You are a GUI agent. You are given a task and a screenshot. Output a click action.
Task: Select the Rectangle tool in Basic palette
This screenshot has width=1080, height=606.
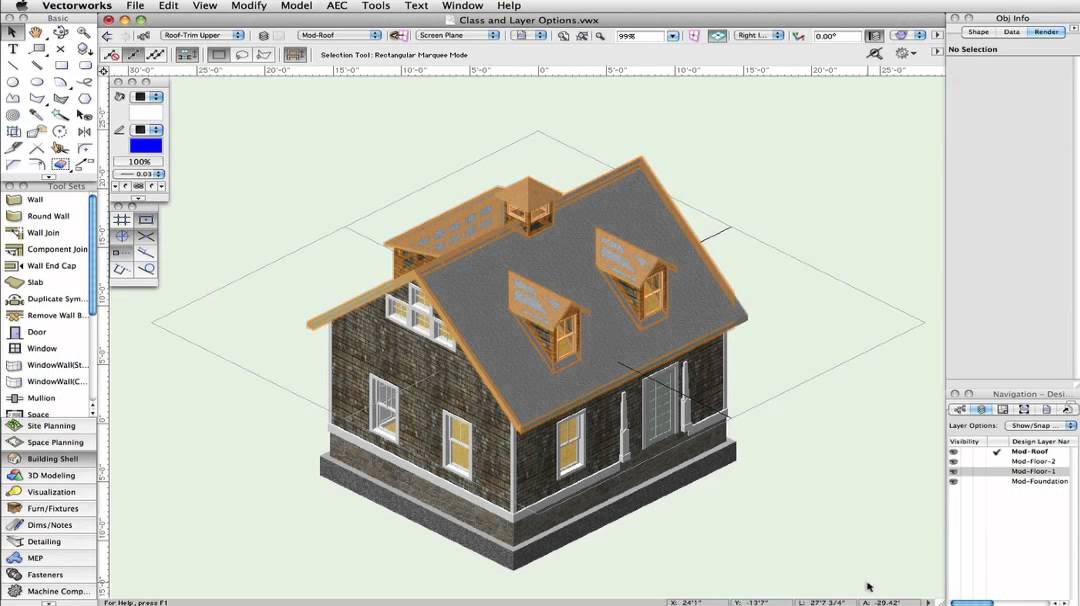click(x=61, y=65)
